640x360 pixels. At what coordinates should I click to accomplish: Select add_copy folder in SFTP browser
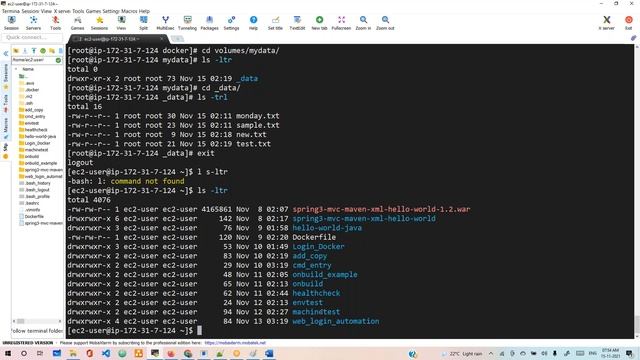31,110
